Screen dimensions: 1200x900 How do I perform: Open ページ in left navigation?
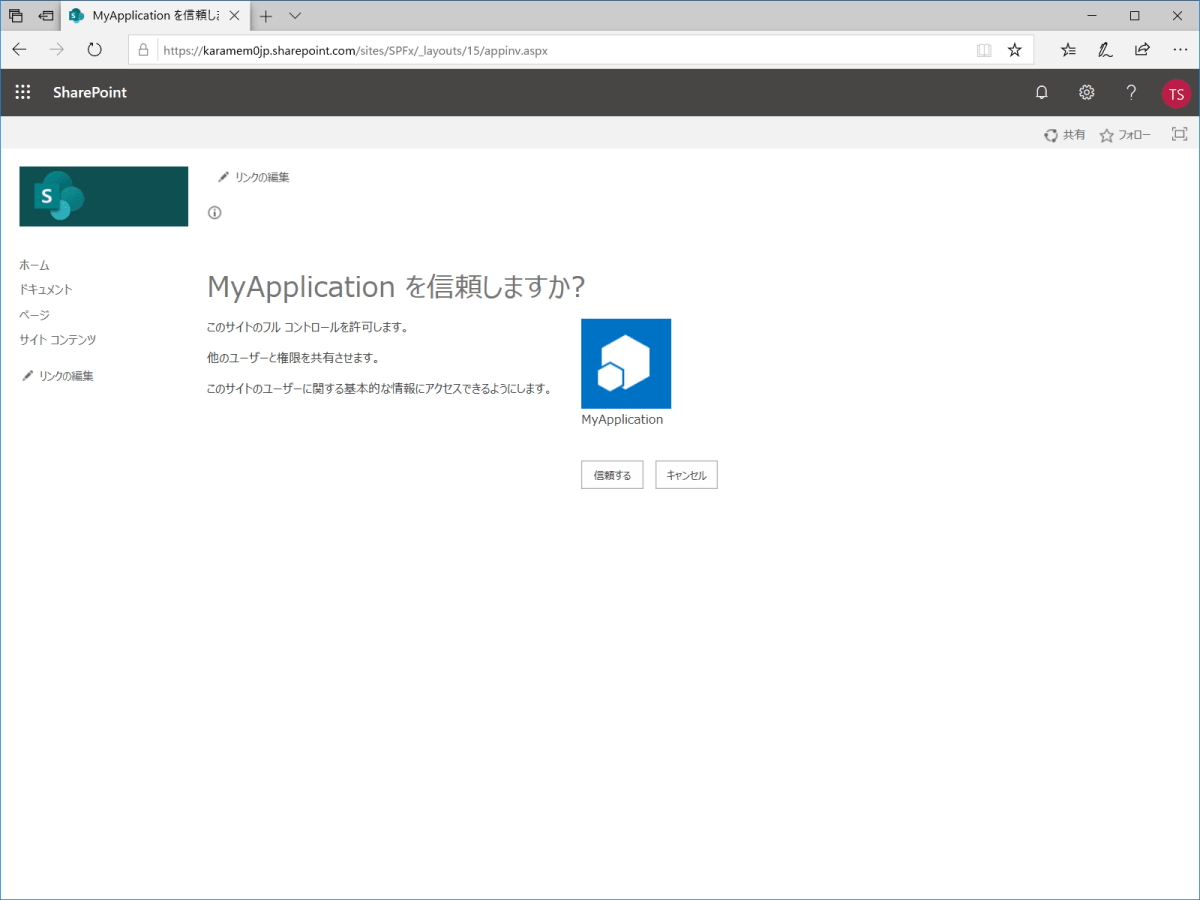[34, 315]
